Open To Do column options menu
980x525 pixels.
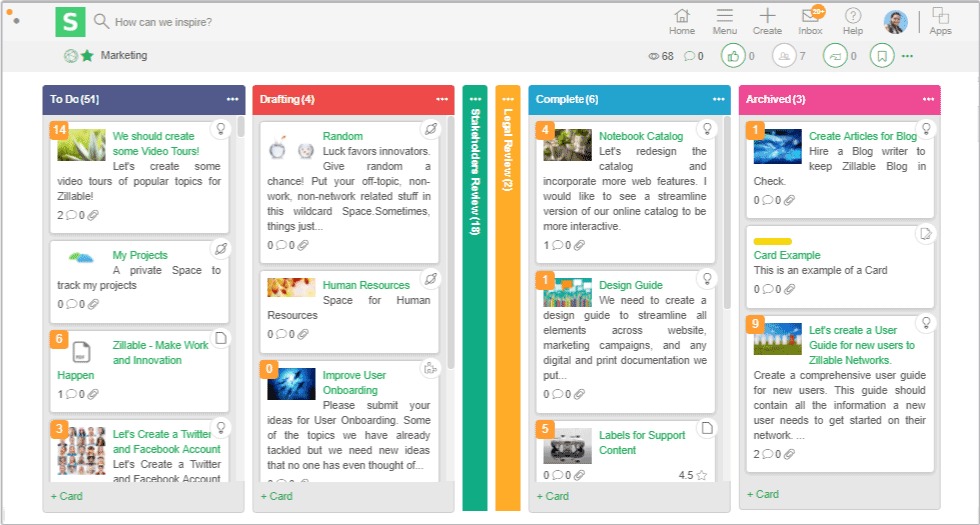coord(232,99)
